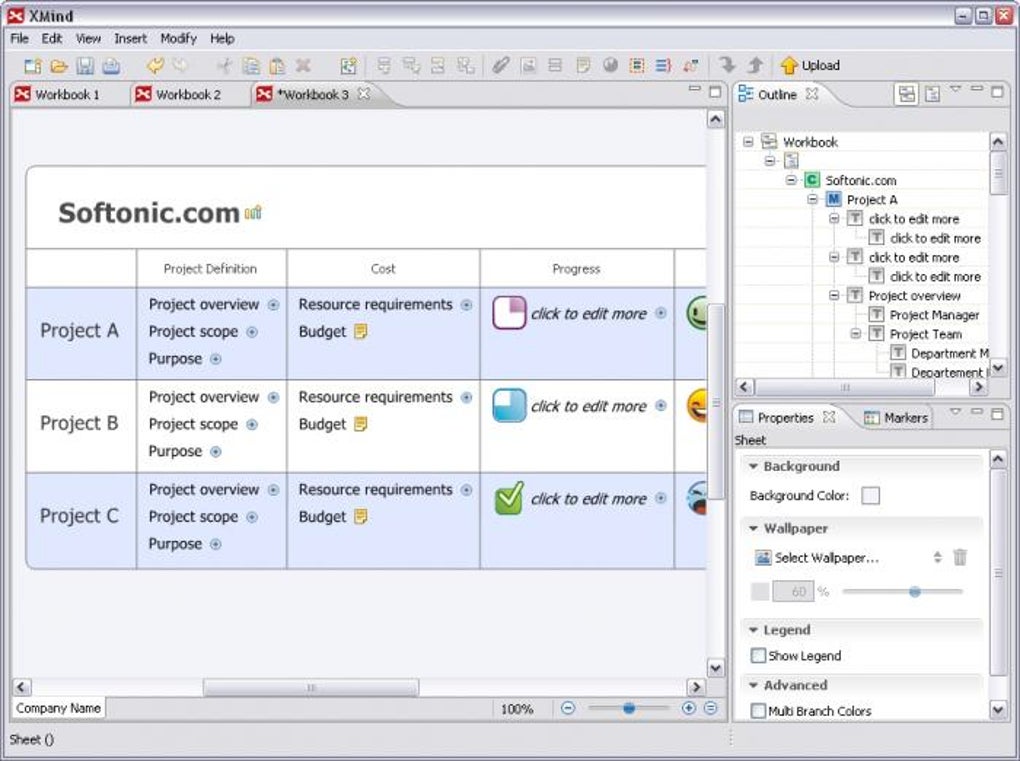Click the grey globe hyperlink toolbar icon

pos(610,65)
